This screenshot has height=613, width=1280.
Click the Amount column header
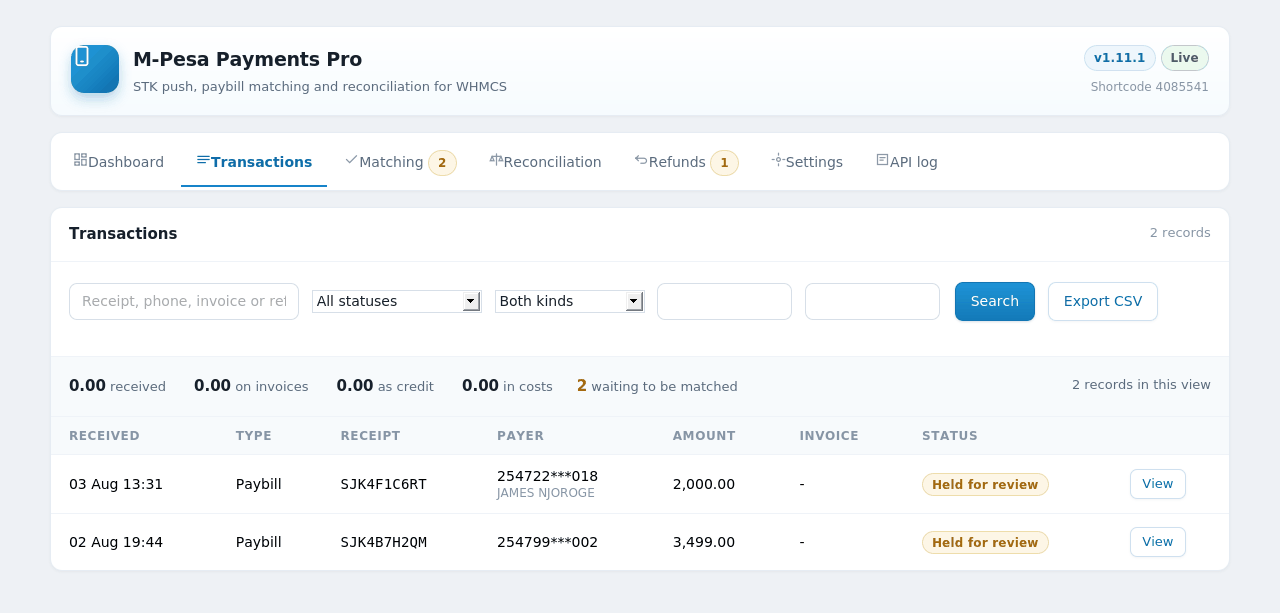[704, 436]
